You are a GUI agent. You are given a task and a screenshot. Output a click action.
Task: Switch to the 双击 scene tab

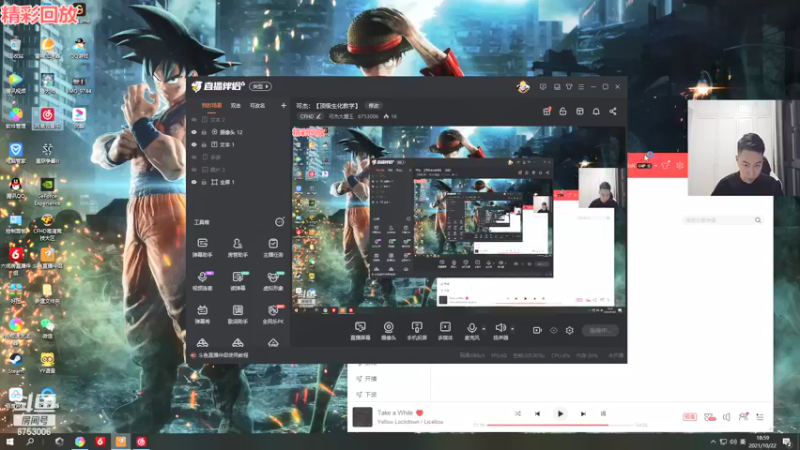236,106
